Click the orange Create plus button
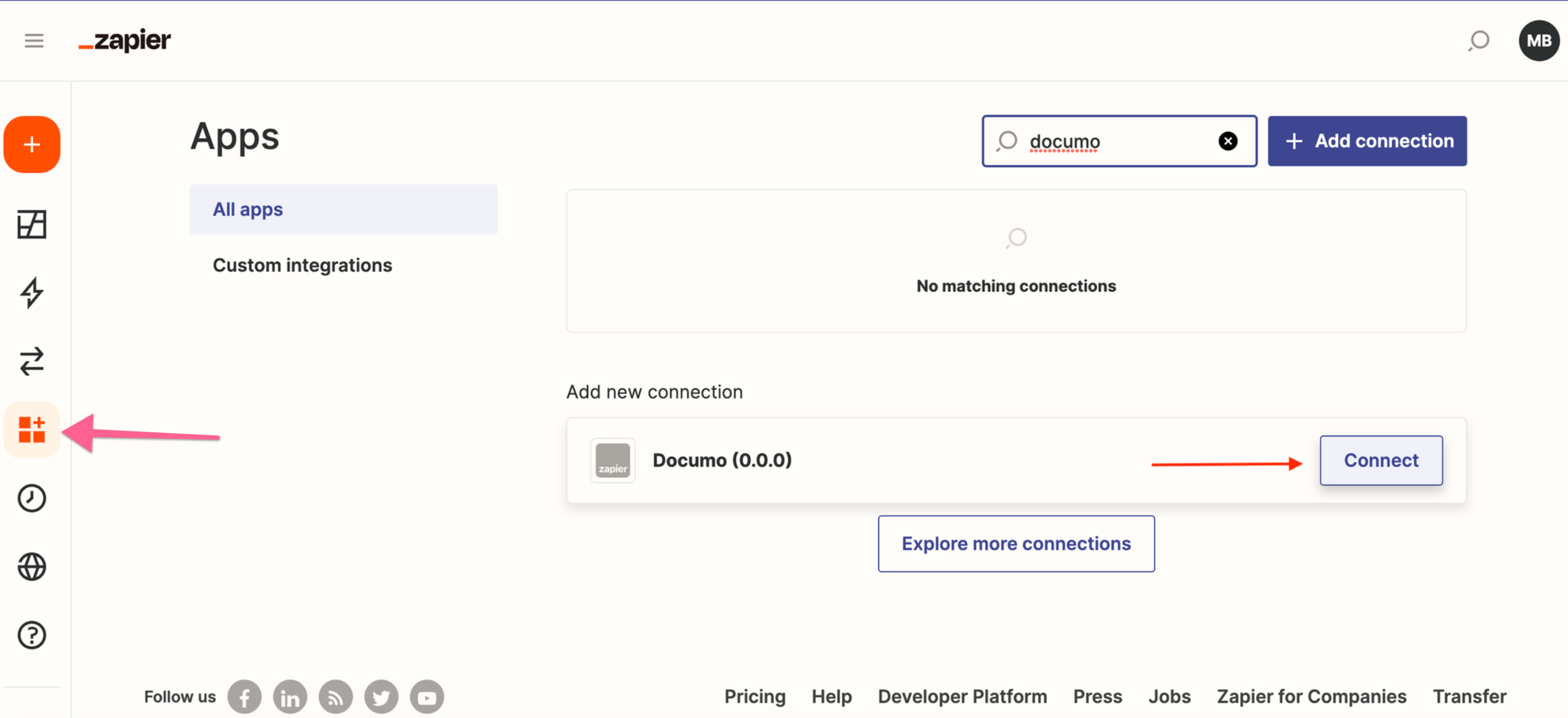Screen dimensions: 1568x718 pos(32,144)
